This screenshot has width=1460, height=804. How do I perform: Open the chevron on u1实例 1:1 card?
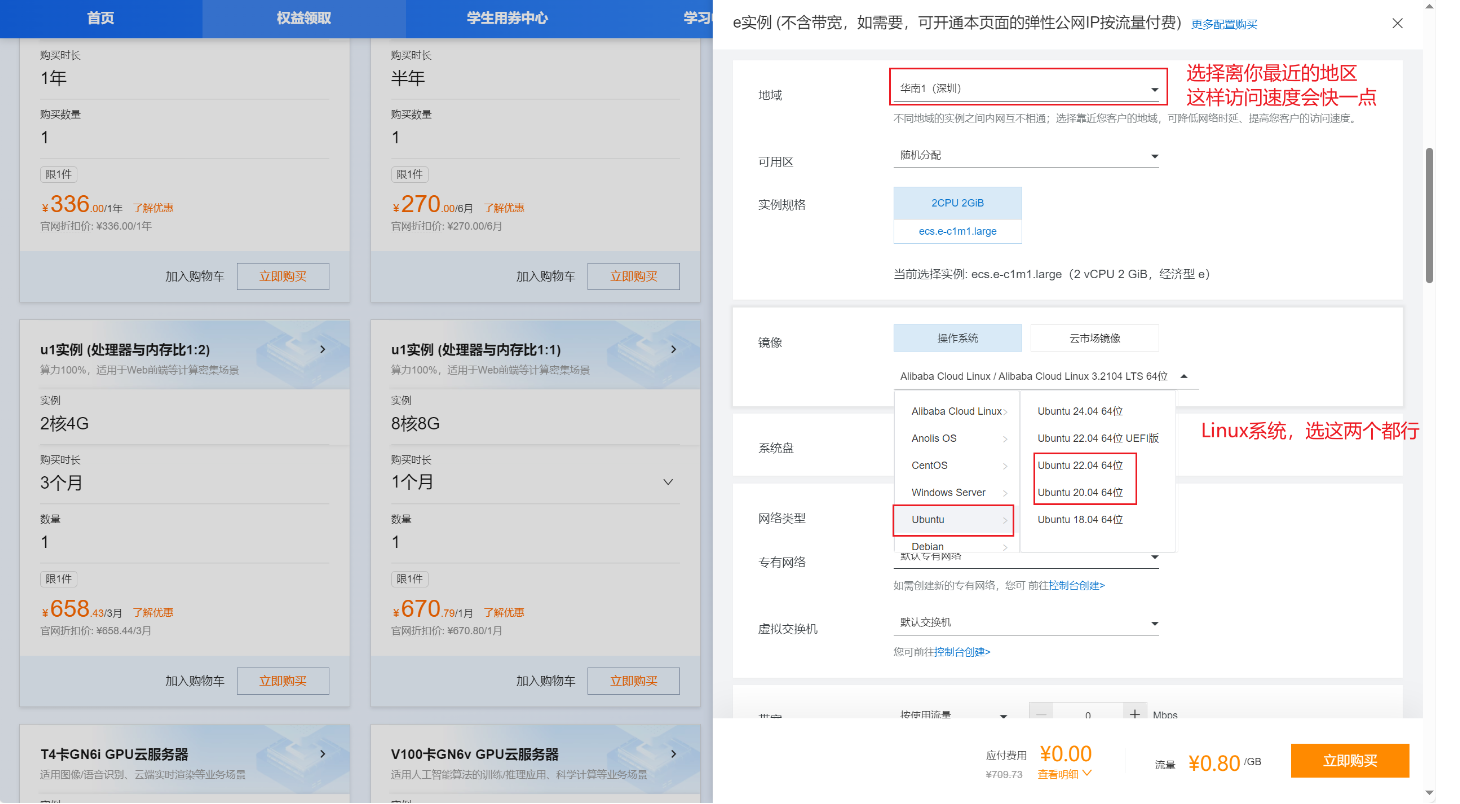pyautogui.click(x=673, y=350)
